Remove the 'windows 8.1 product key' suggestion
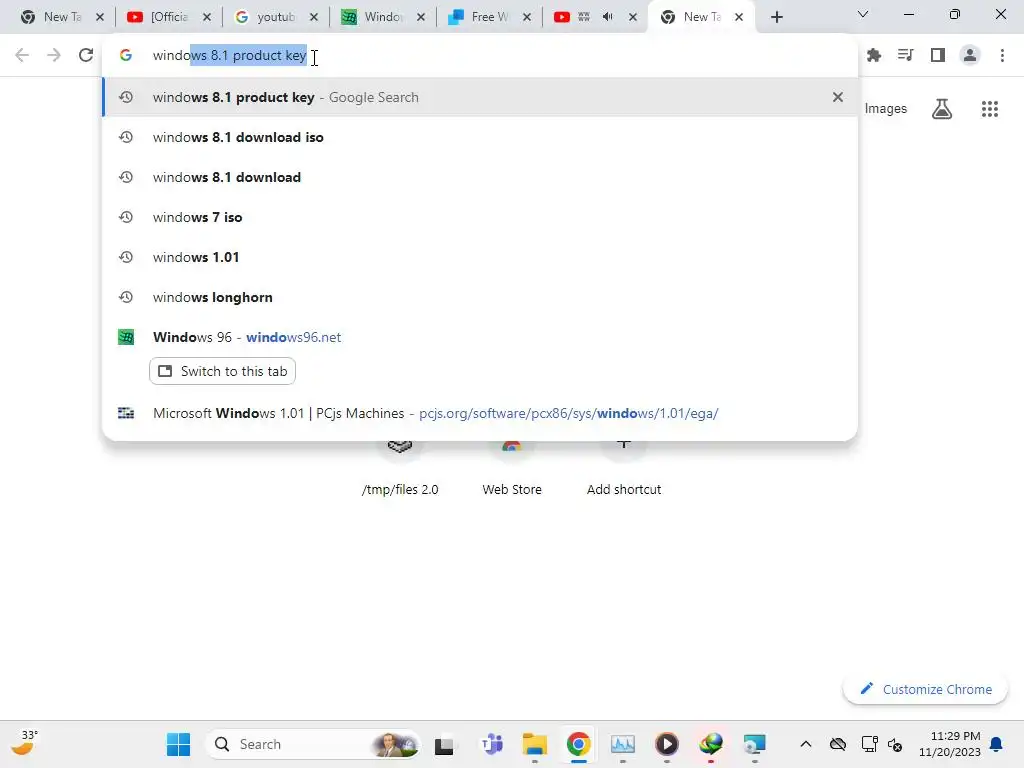 pos(837,97)
